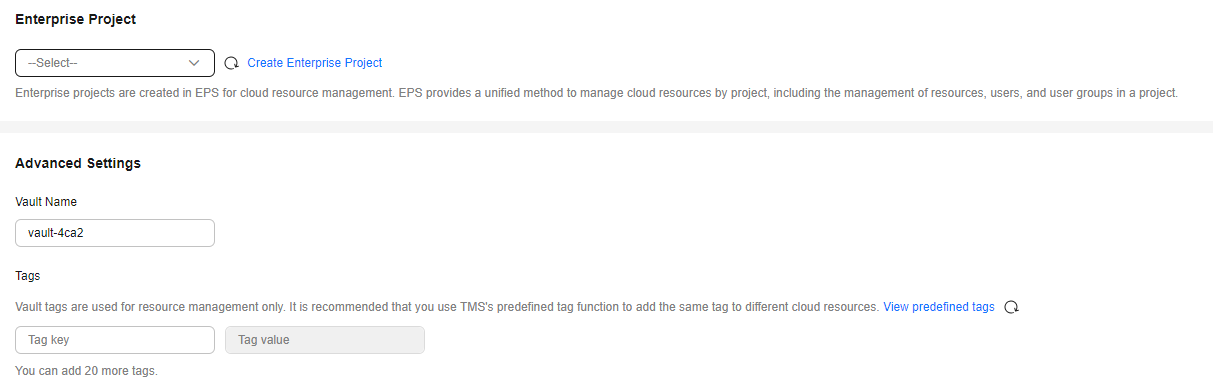Click the Vault Name field label
This screenshot has width=1213, height=384.
click(x=46, y=202)
